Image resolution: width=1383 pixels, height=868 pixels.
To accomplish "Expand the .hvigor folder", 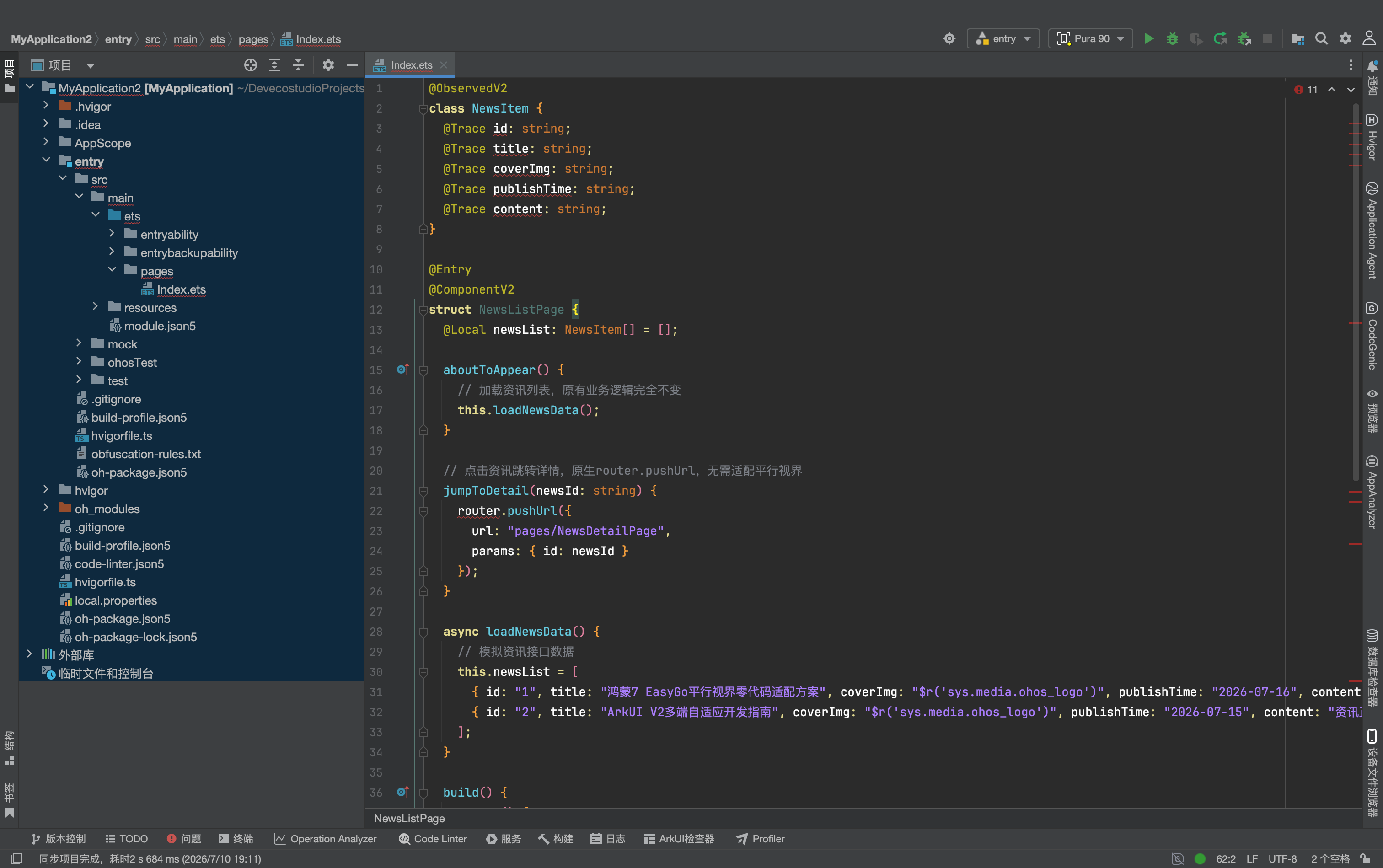I will tap(46, 106).
